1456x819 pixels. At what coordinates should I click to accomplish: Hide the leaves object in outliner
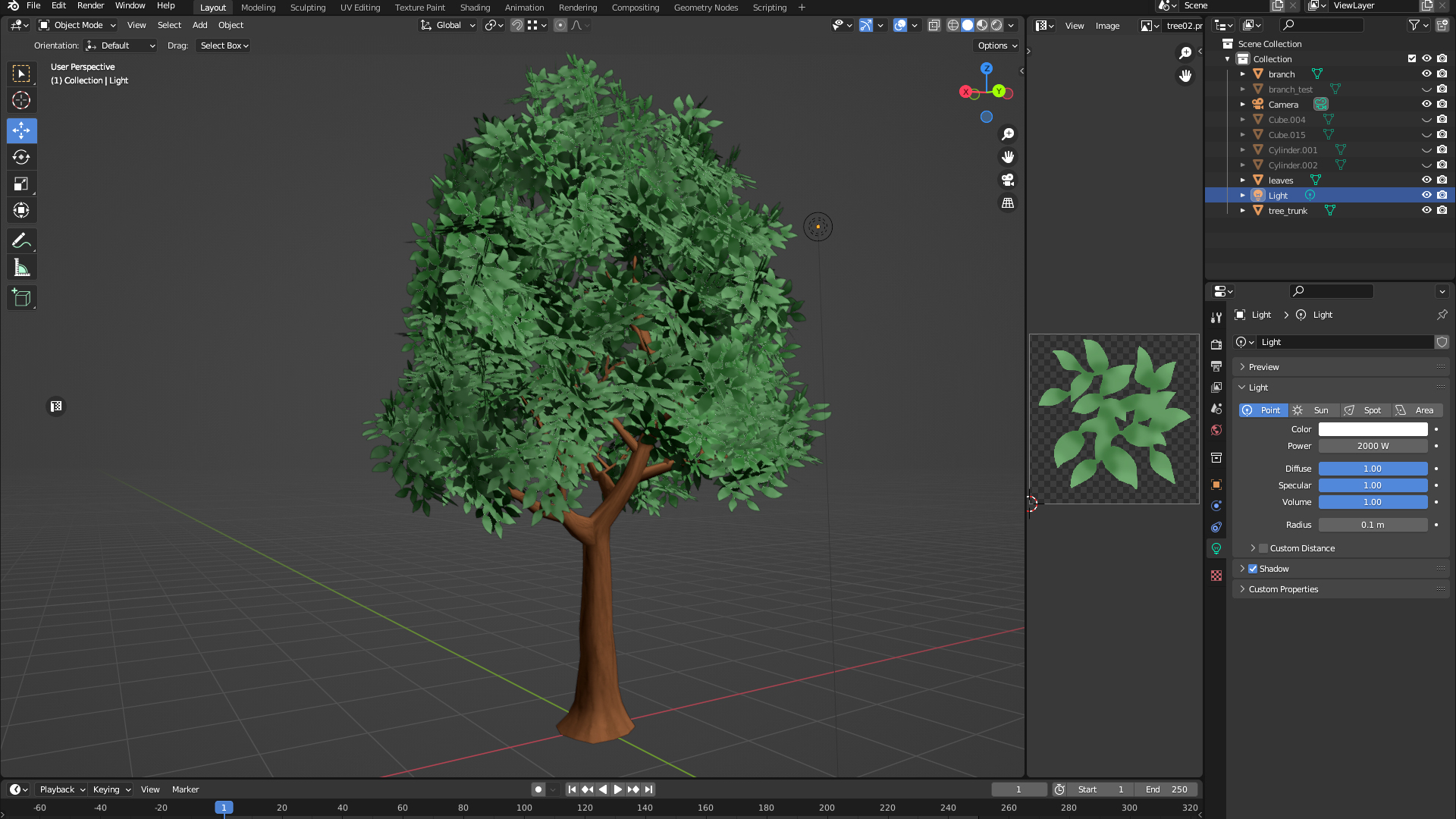click(1426, 180)
